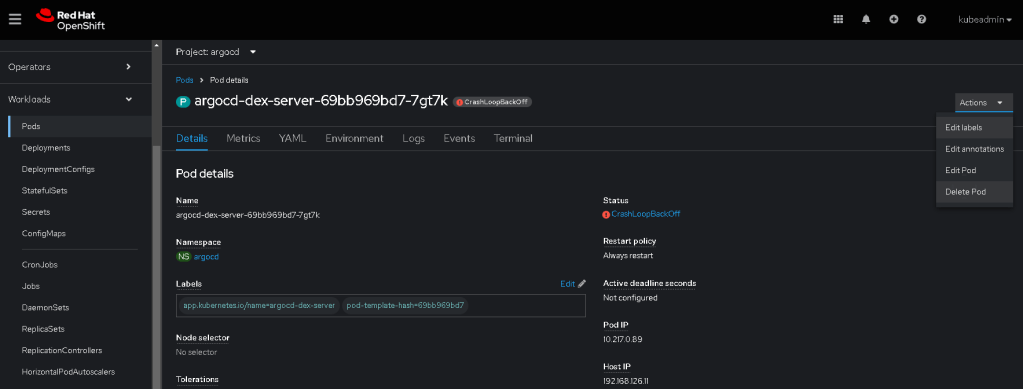This screenshot has width=1023, height=389.
Task: Click the Pods breadcrumb link
Action: point(185,80)
